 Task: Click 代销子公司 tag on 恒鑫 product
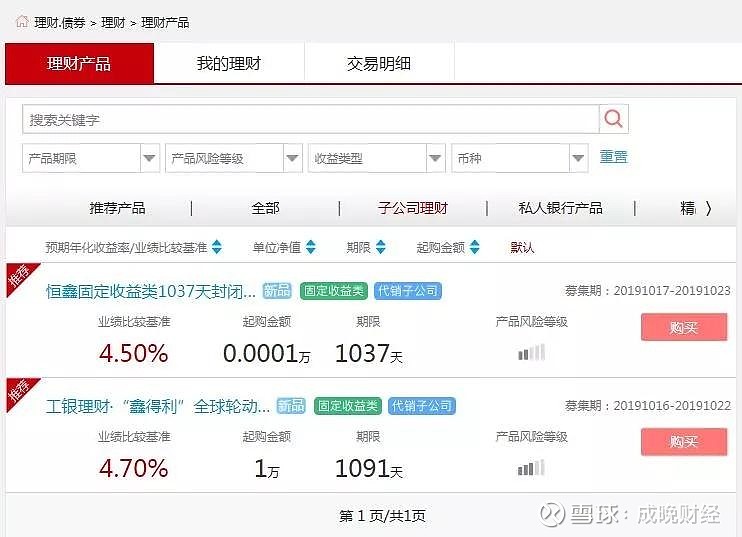(408, 291)
